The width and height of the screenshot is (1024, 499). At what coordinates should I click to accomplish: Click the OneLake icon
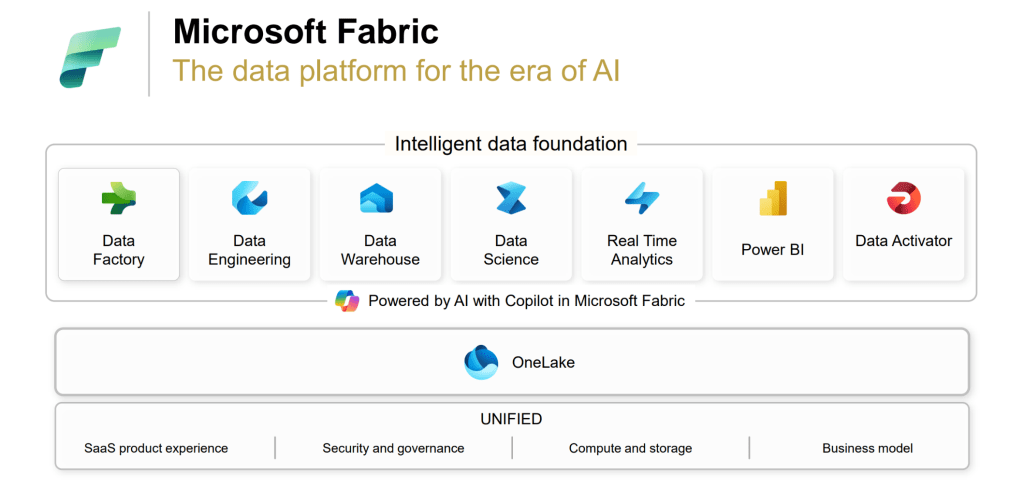(481, 362)
